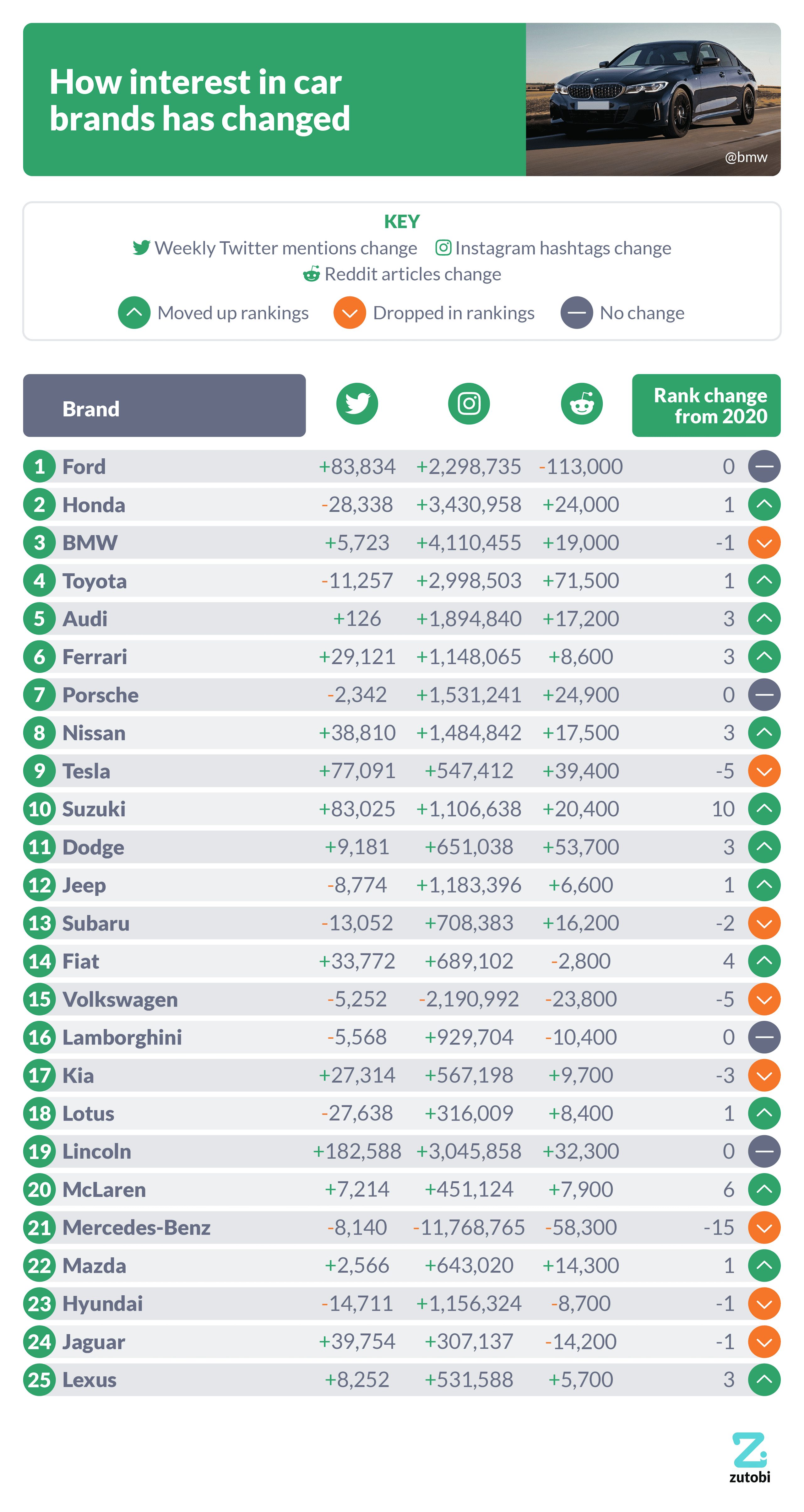The image size is (804, 1512).
Task: Click the Reddit column header icon
Action: coord(581,404)
